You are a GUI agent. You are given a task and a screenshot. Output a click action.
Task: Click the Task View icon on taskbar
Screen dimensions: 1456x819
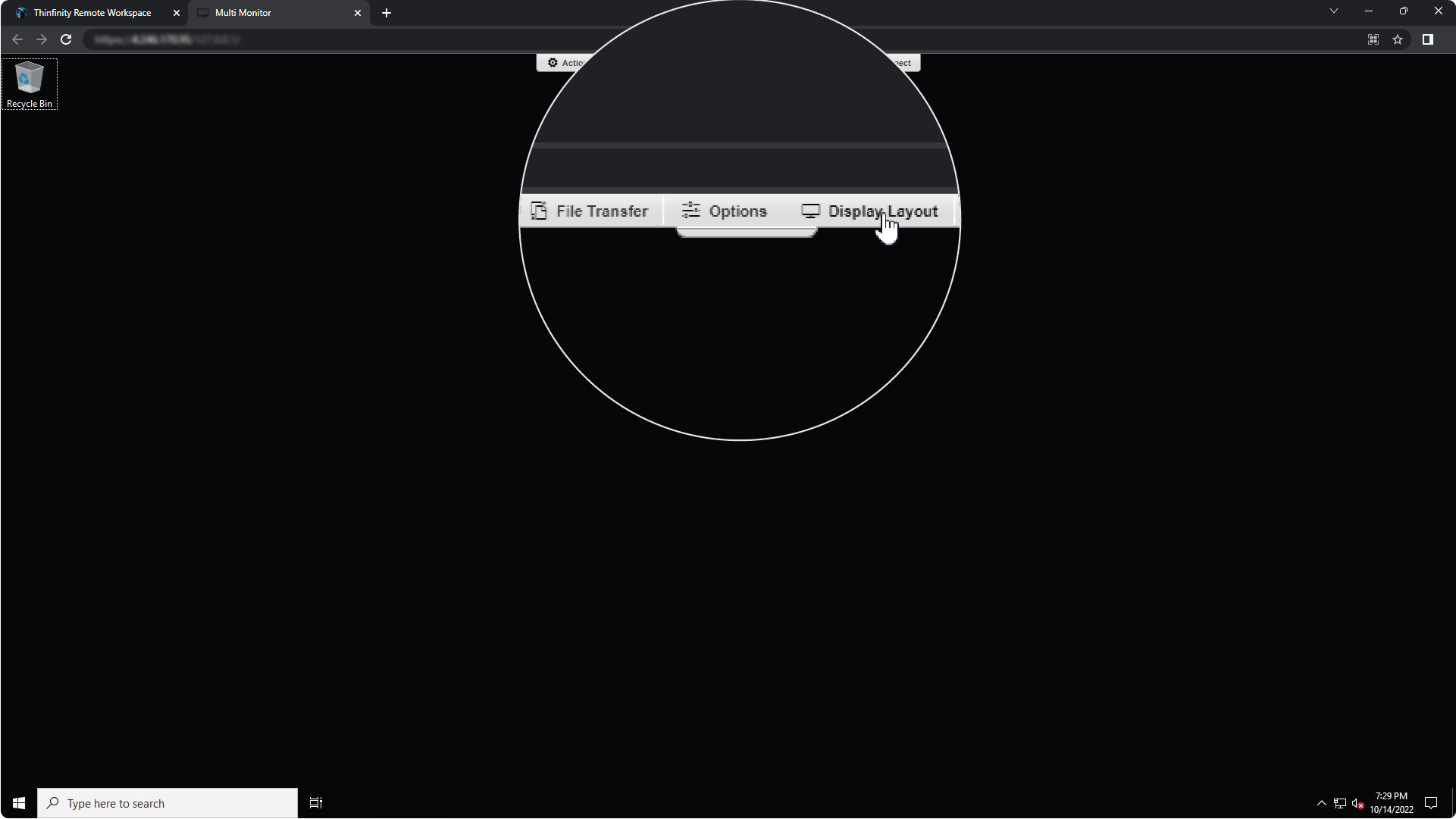point(315,803)
